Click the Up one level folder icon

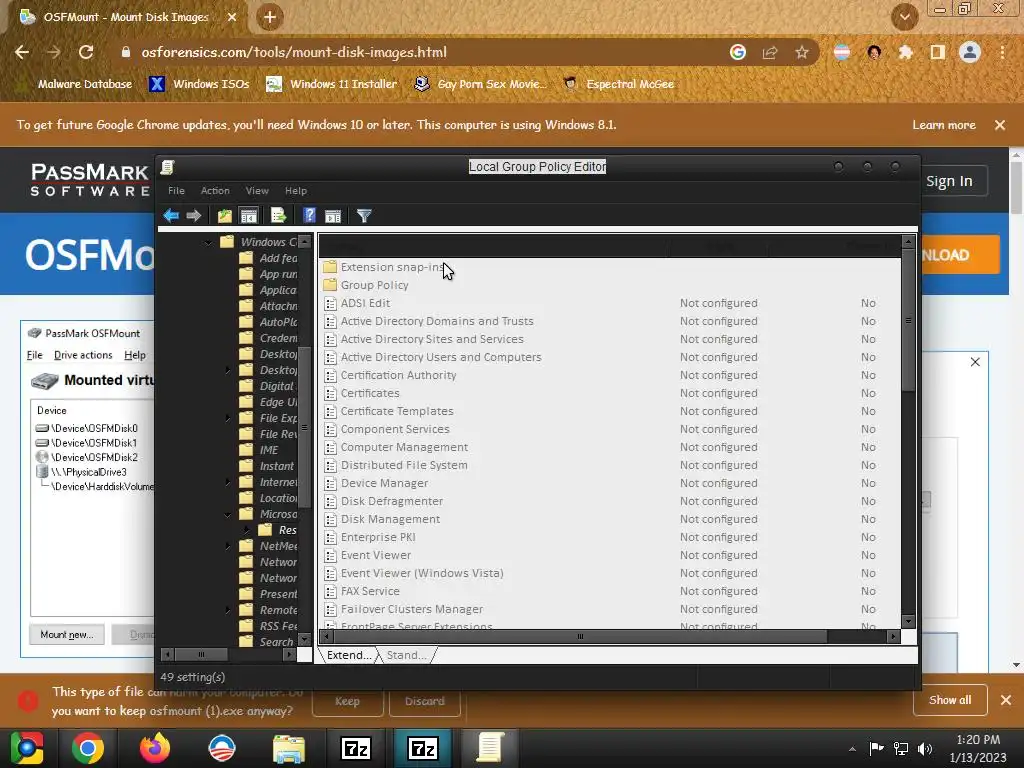point(225,216)
